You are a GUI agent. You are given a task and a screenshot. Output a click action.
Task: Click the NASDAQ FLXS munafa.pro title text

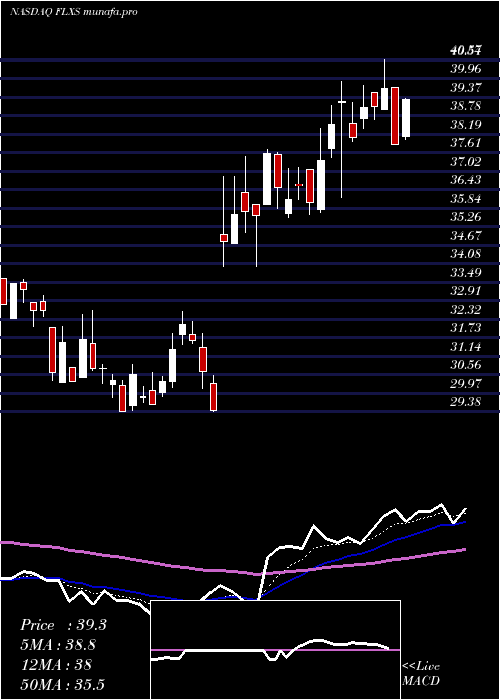[74, 12]
